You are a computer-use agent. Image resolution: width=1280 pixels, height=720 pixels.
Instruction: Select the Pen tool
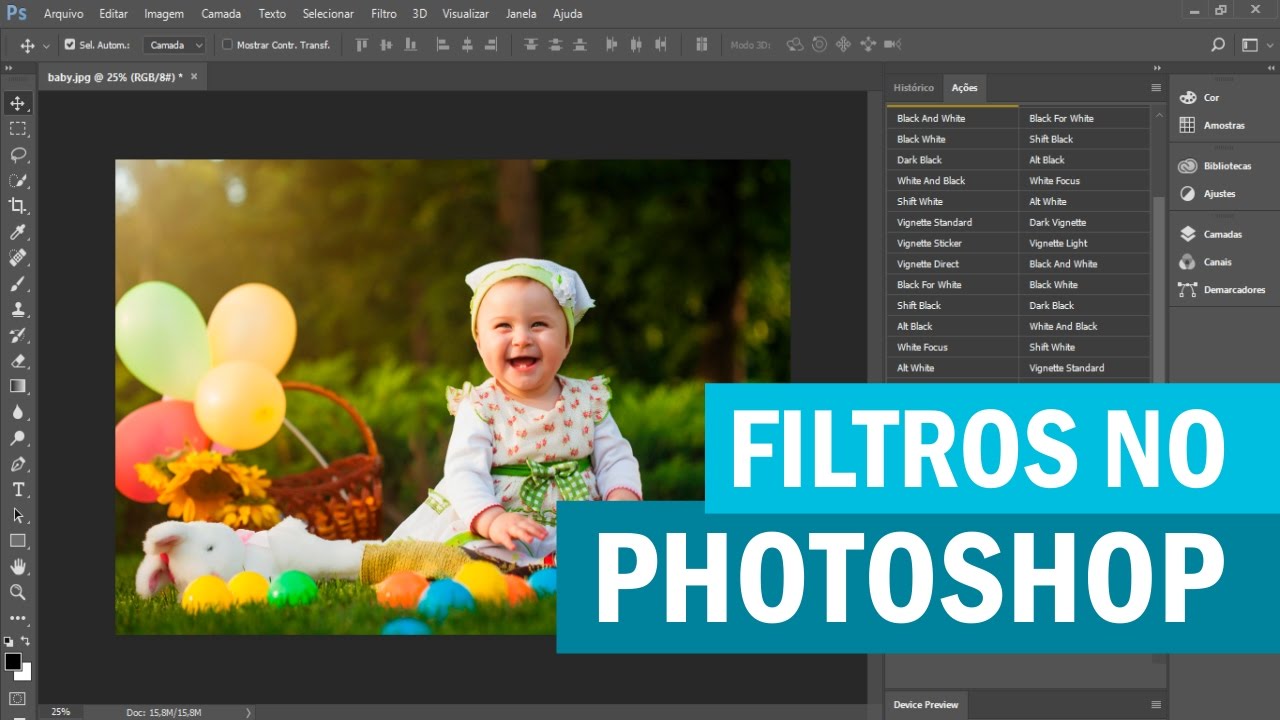(x=18, y=464)
